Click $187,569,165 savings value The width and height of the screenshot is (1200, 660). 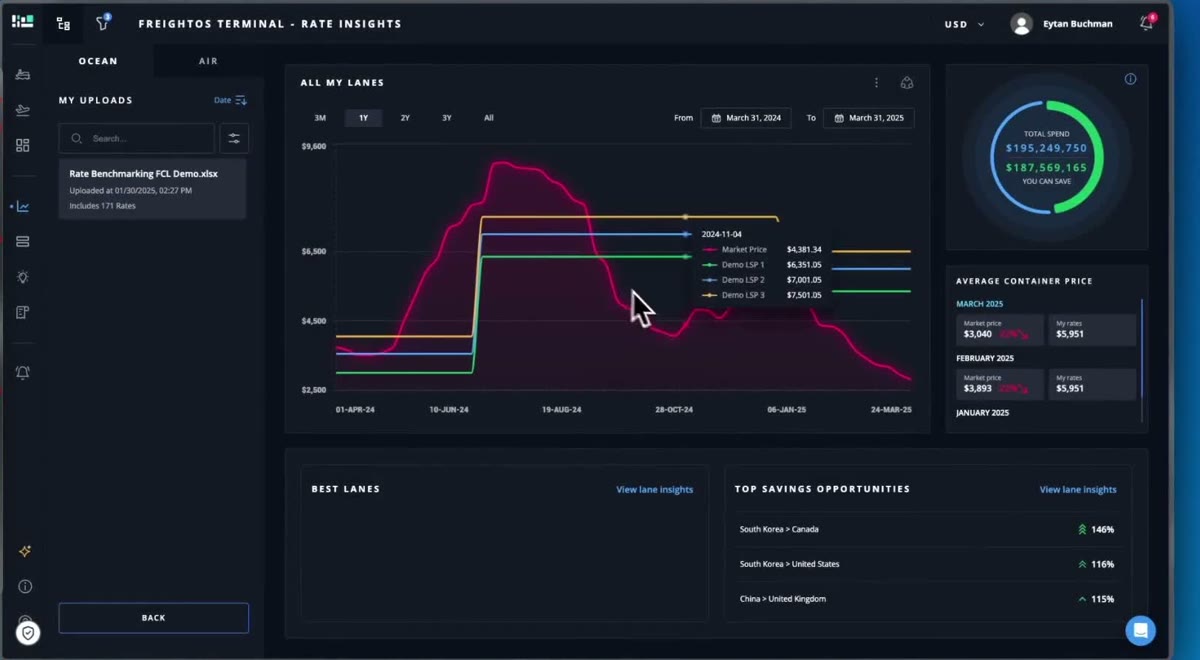1046,168
